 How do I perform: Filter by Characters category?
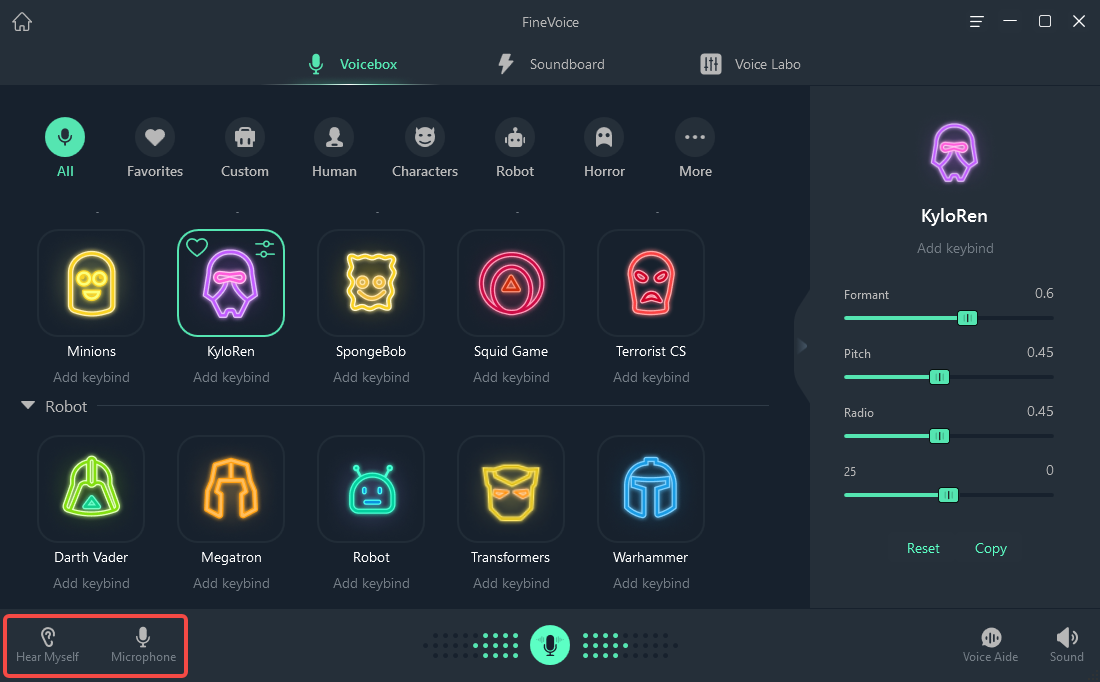[424, 148]
